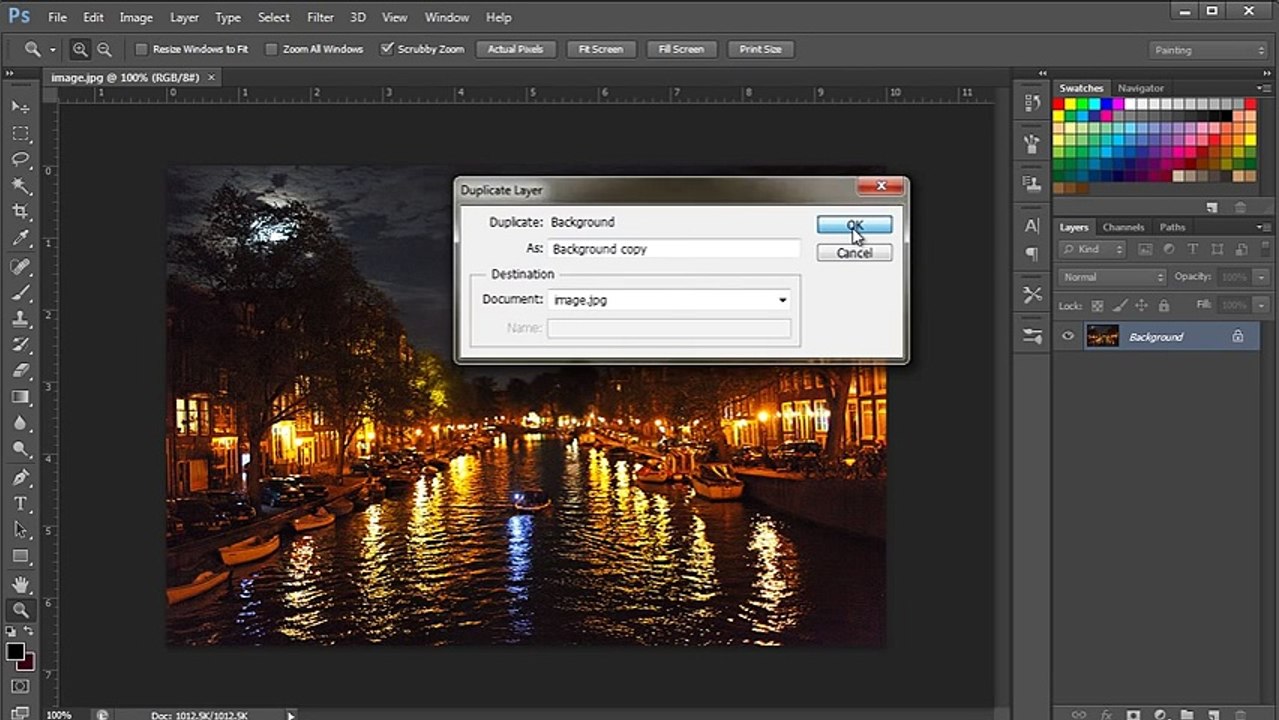Open the Filter menu

320,17
